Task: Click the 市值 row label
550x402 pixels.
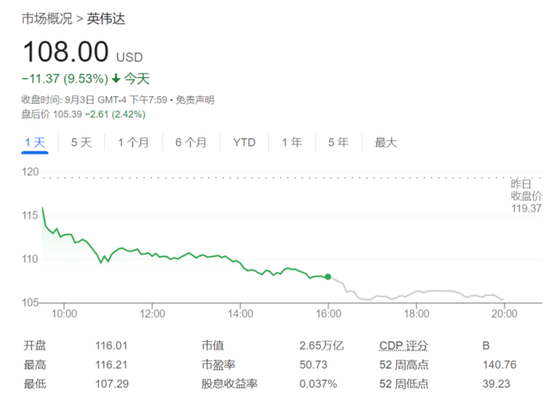Action: point(213,346)
